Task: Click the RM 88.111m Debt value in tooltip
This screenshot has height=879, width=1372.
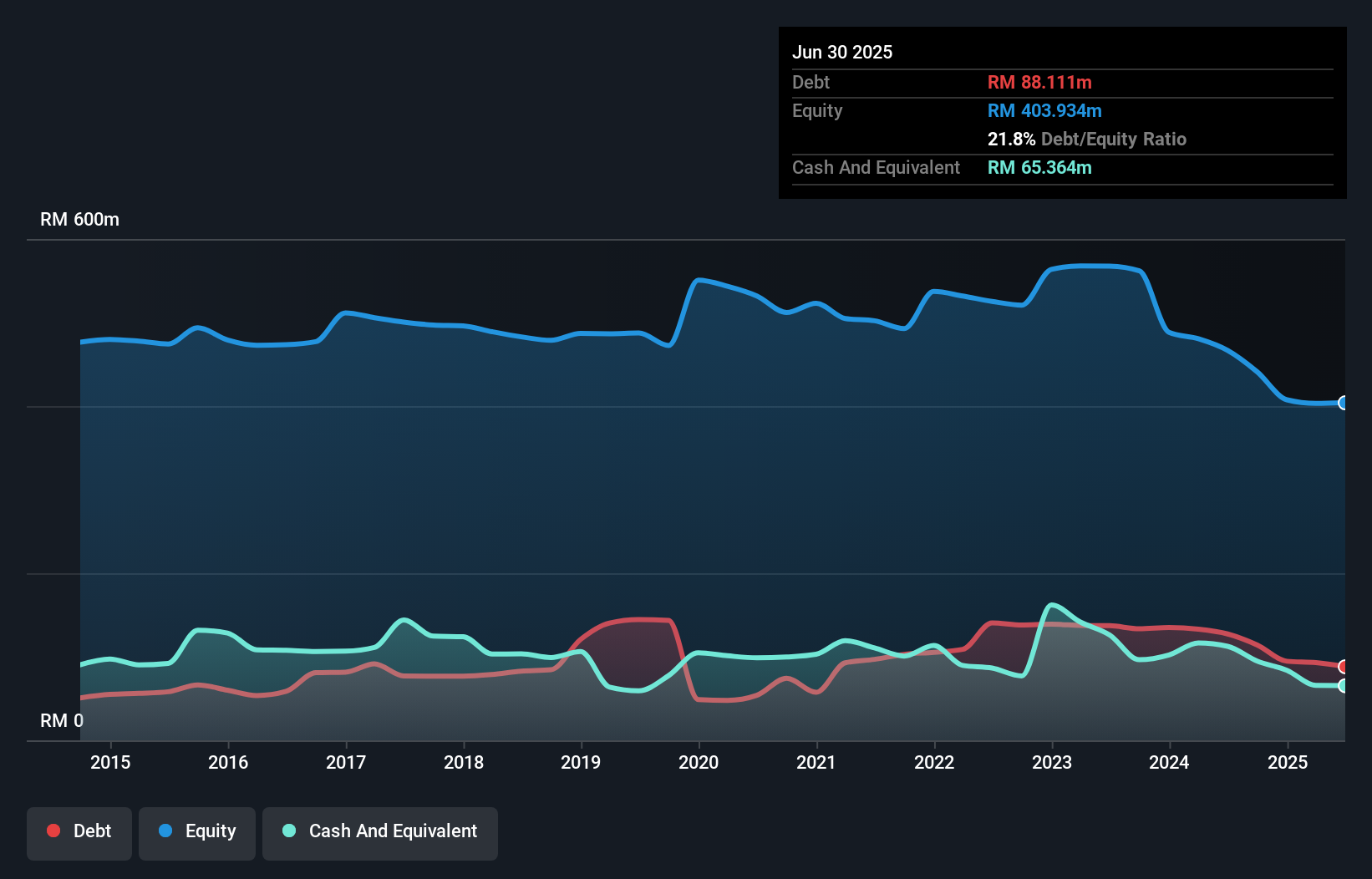Action: point(1039,82)
